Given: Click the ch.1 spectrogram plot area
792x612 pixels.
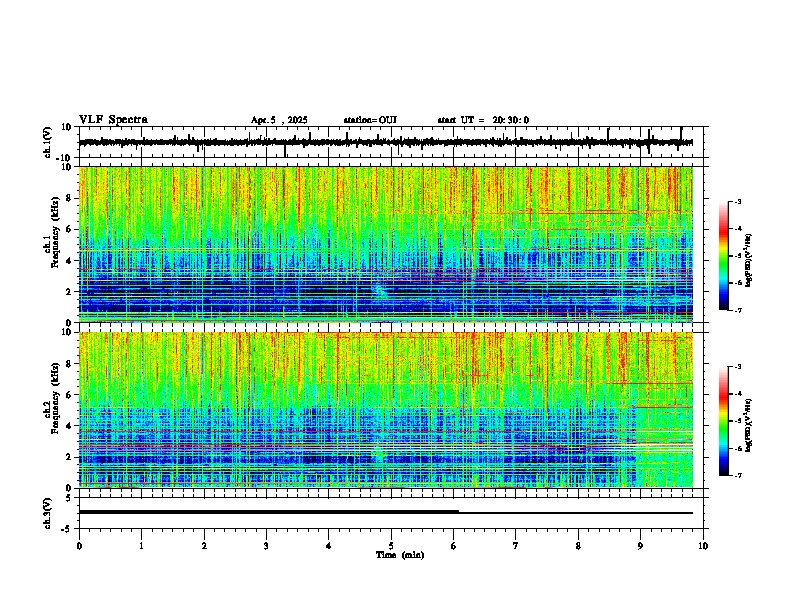Looking at the screenshot, I should click(x=386, y=244).
